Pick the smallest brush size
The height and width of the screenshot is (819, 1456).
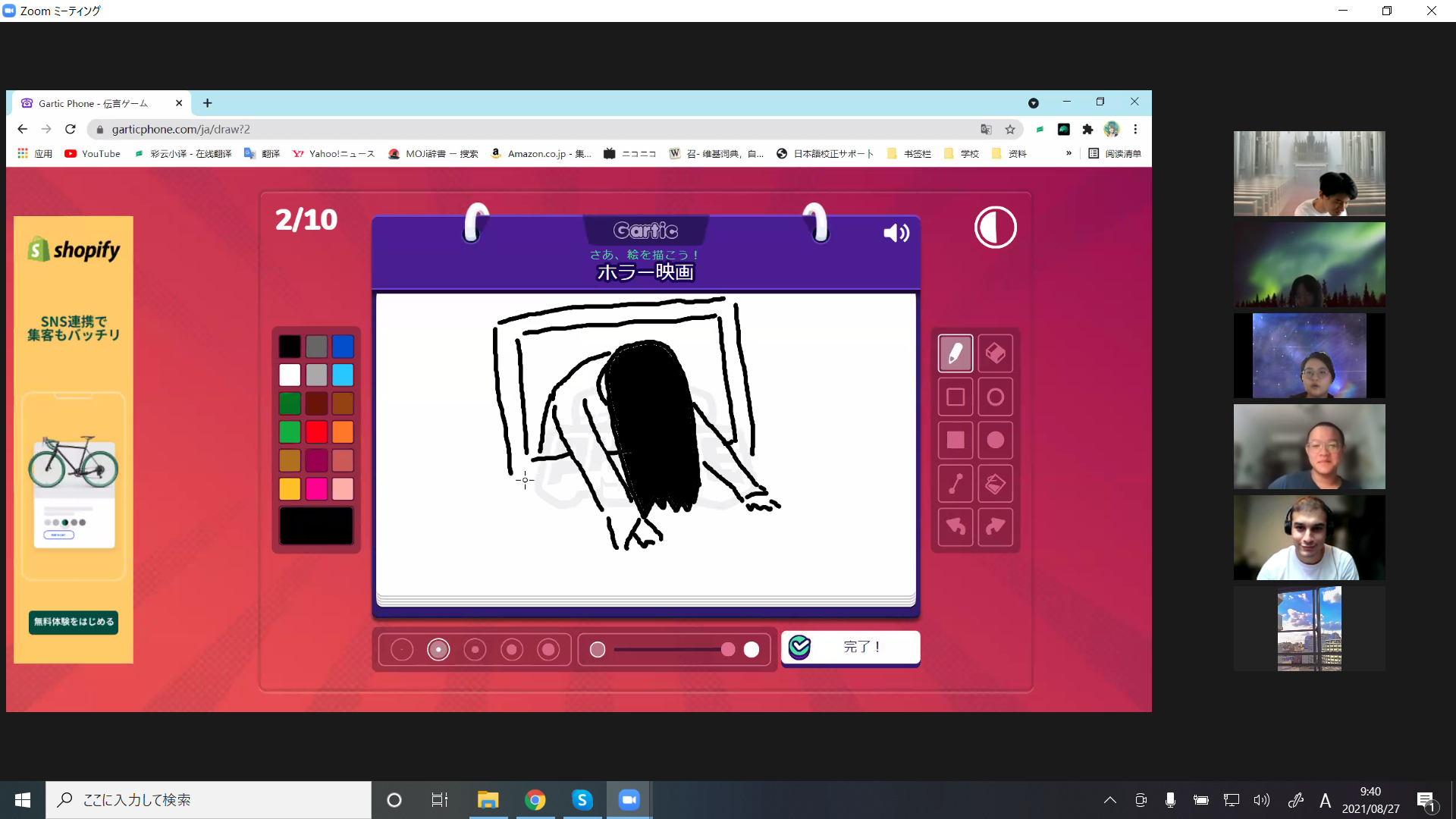click(x=402, y=650)
